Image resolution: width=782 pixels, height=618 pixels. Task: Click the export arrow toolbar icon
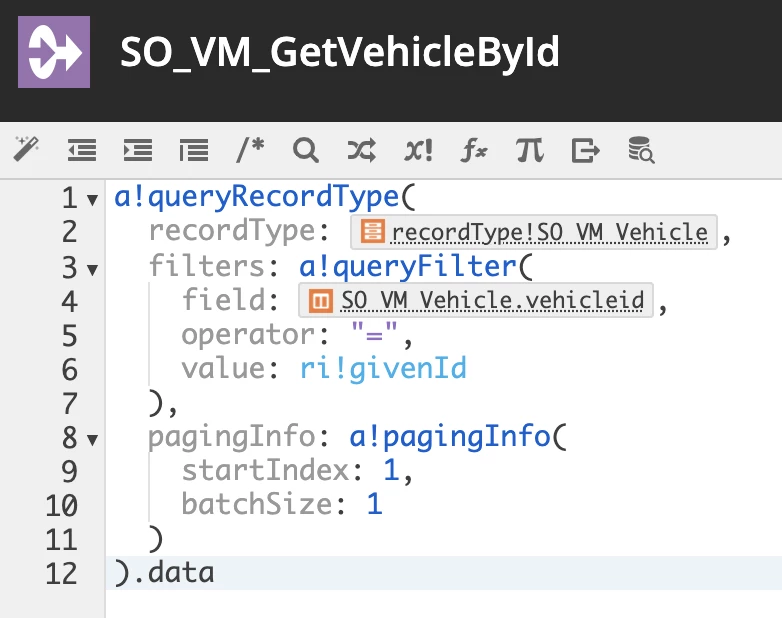coord(586,150)
